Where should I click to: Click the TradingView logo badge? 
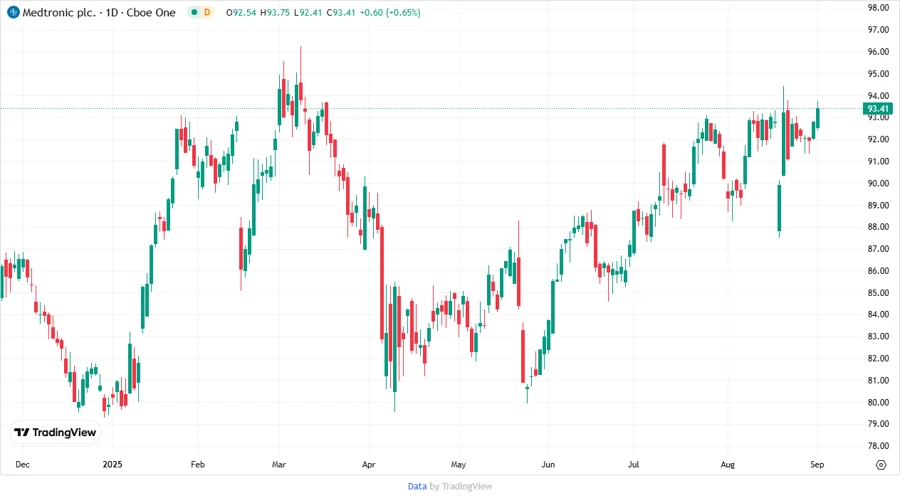pyautogui.click(x=55, y=433)
